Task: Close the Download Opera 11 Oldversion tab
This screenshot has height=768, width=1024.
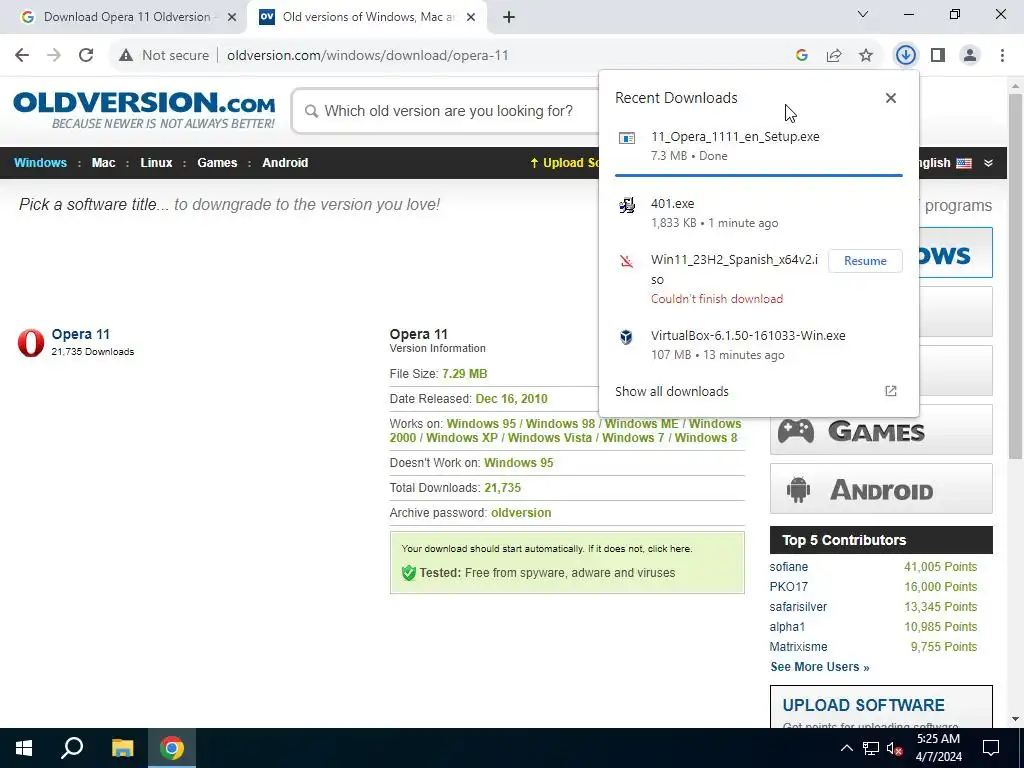Action: pyautogui.click(x=232, y=17)
